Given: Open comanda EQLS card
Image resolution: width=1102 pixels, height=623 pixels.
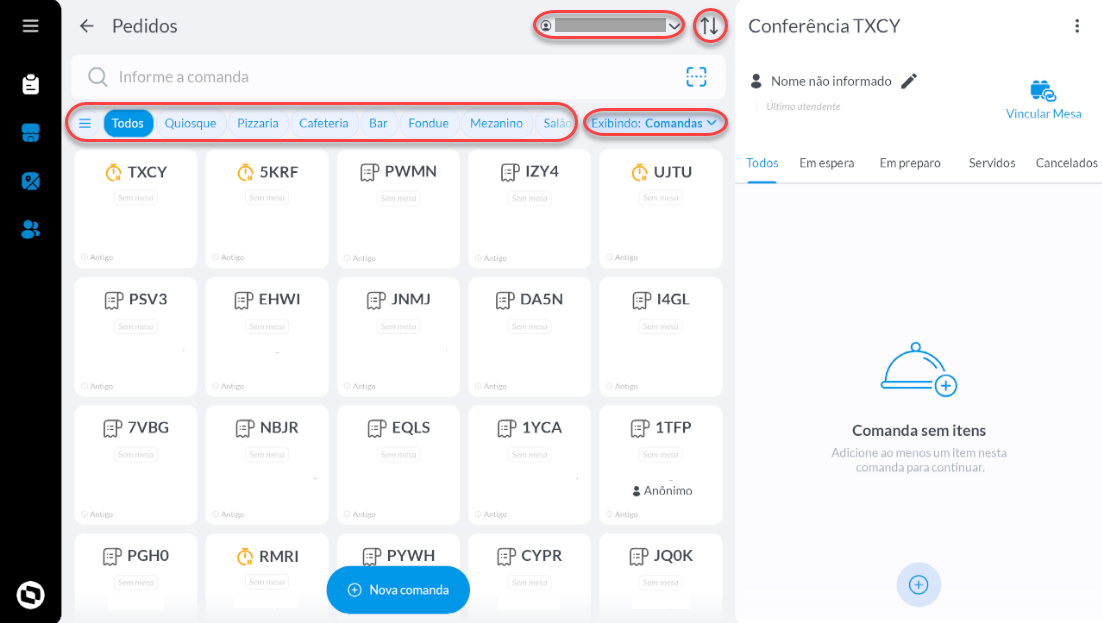Looking at the screenshot, I should pos(398,465).
